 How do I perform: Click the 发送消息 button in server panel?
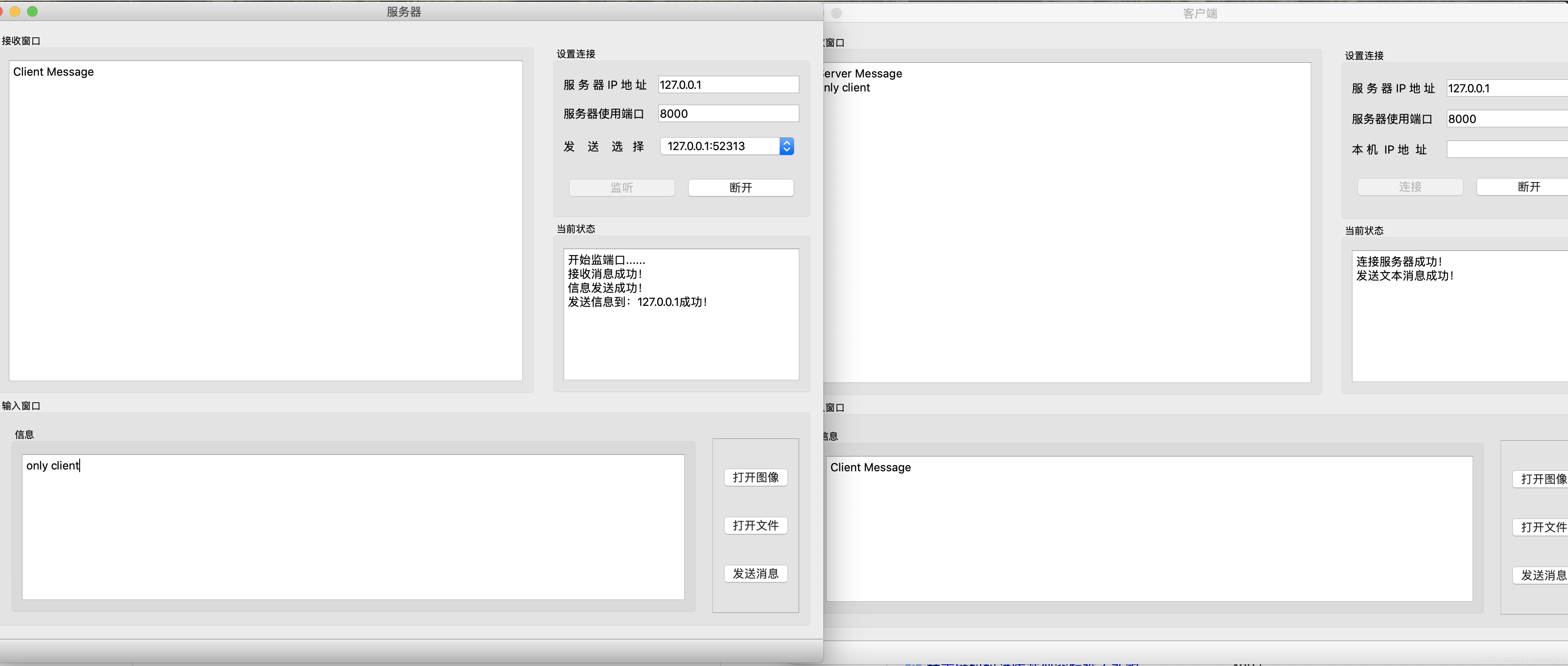point(757,573)
